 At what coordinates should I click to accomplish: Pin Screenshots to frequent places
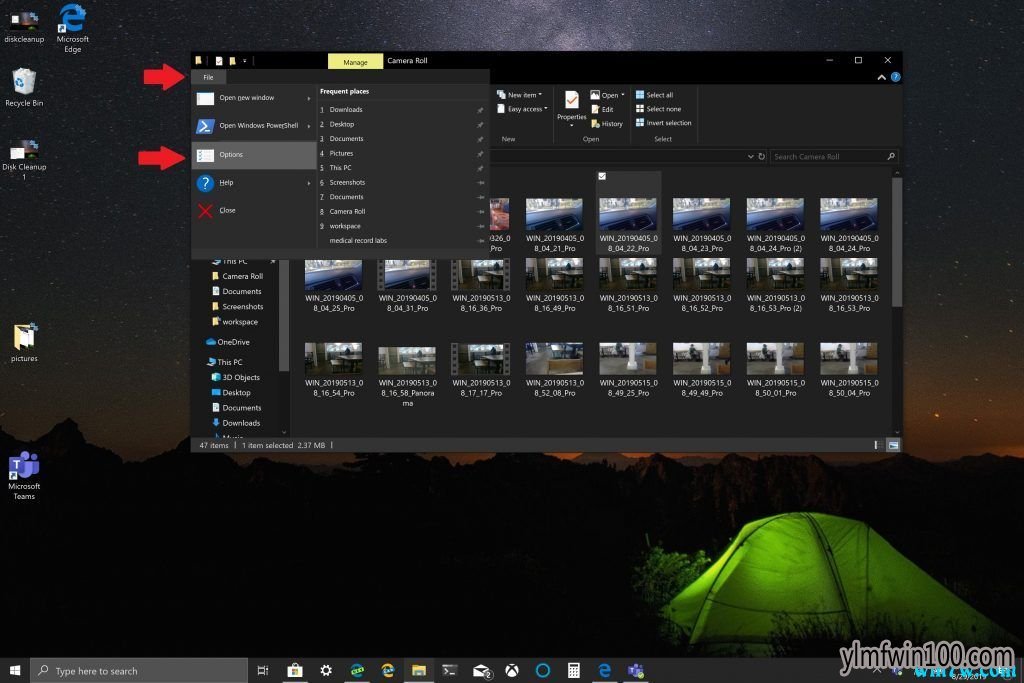pyautogui.click(x=481, y=183)
